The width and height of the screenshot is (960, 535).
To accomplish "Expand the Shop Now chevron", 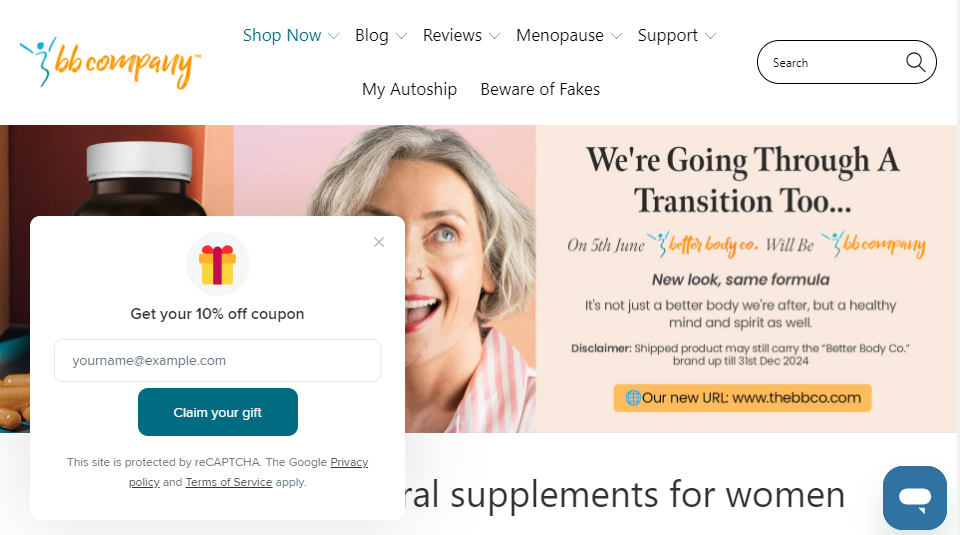I will (x=334, y=36).
